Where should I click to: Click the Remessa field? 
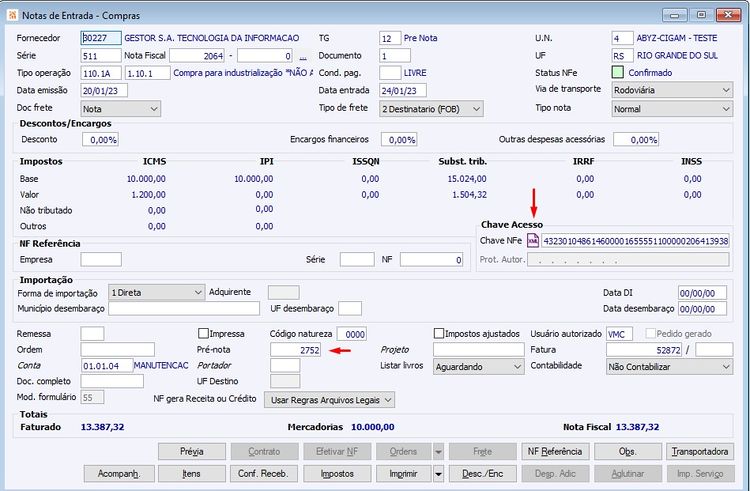pos(92,334)
